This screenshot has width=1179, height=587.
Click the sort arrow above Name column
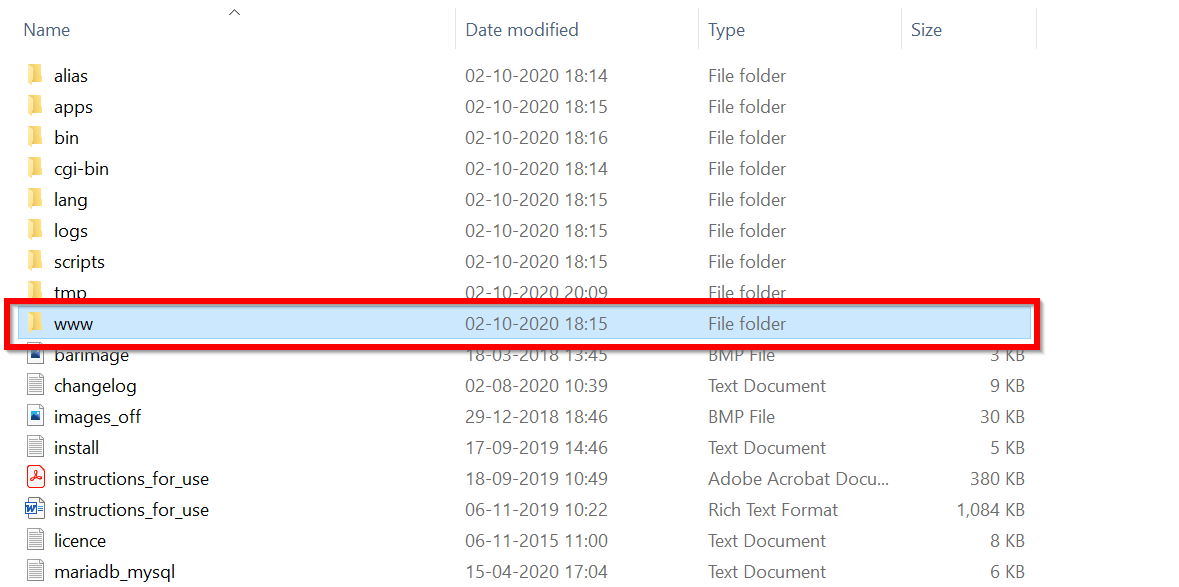point(235,11)
